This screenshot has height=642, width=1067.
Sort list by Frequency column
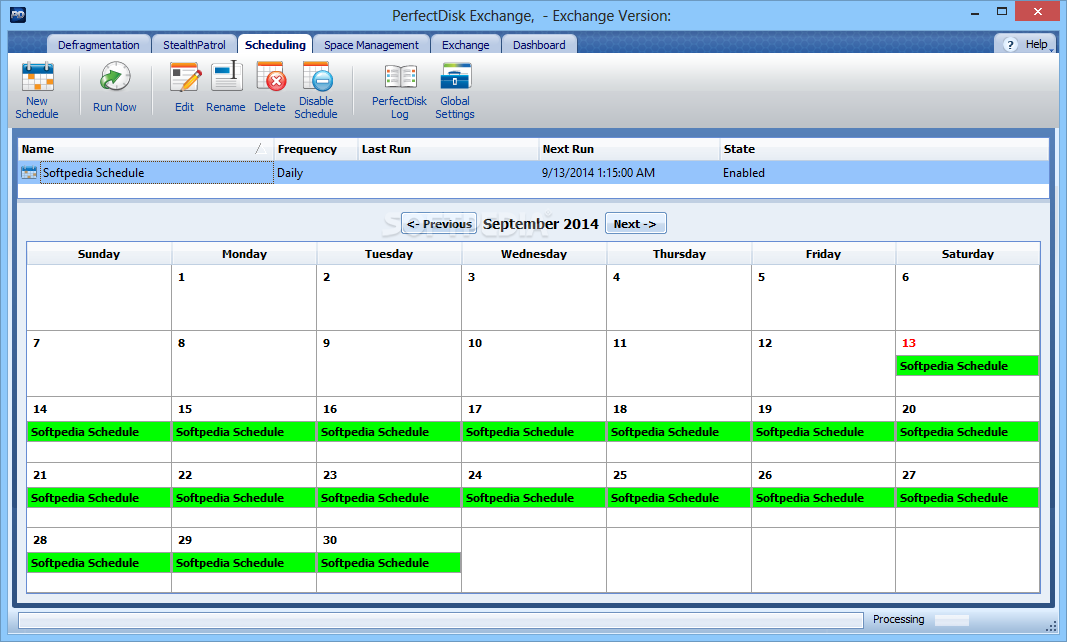[x=316, y=149]
